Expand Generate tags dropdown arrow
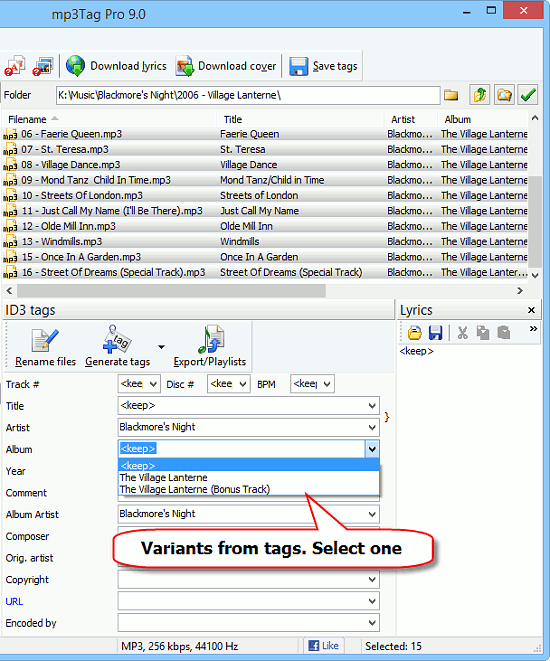Image resolution: width=550 pixels, height=661 pixels. coord(161,347)
